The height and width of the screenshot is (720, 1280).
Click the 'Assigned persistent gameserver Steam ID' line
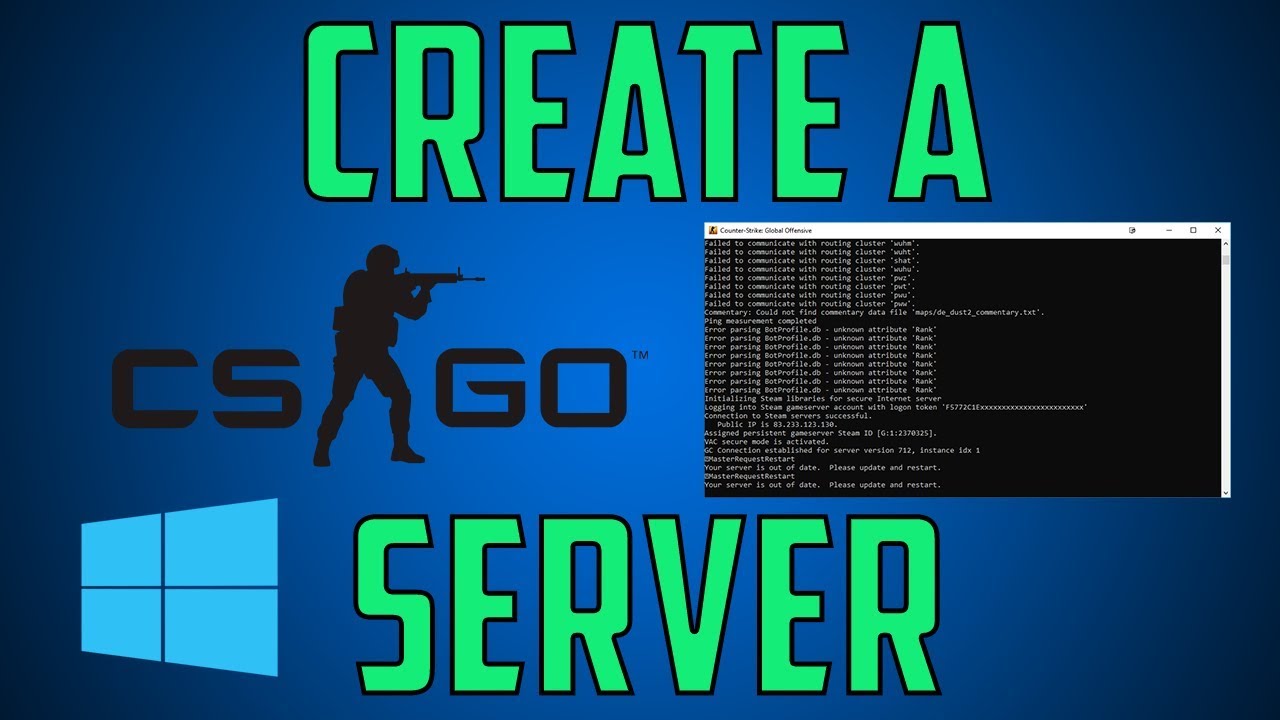821,433
